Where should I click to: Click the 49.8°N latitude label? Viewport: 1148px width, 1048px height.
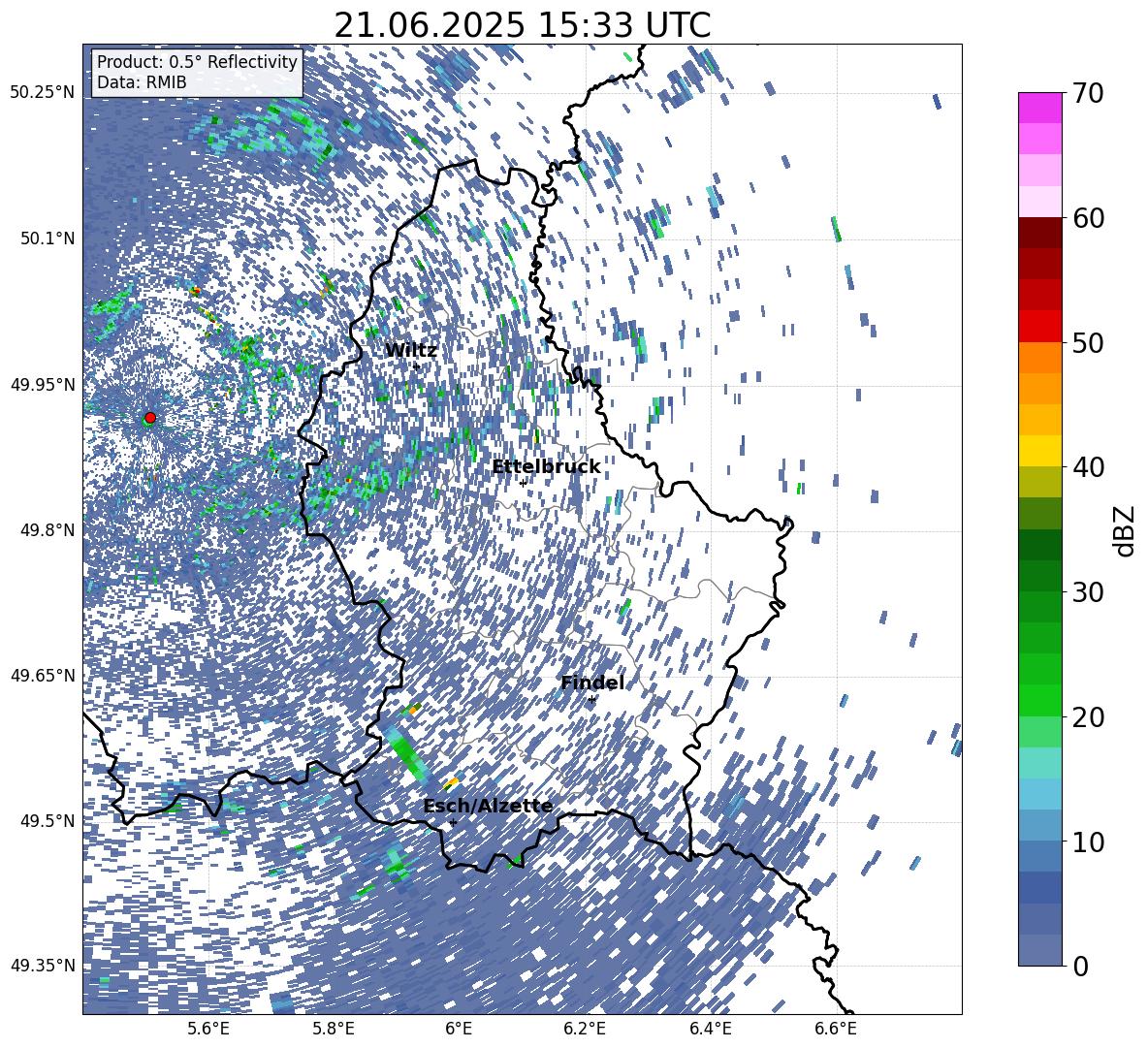tap(47, 530)
